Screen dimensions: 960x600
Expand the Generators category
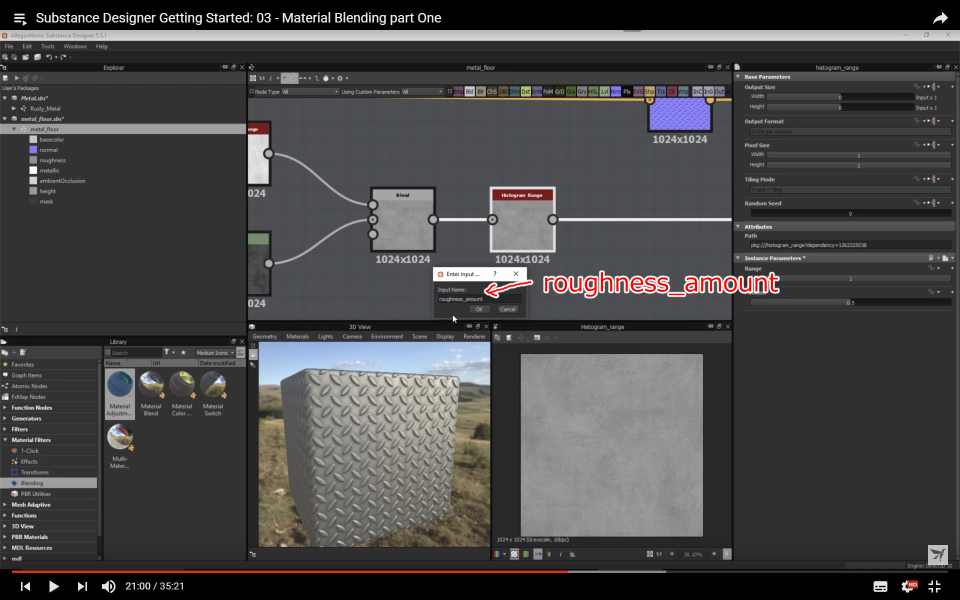click(x=5, y=418)
